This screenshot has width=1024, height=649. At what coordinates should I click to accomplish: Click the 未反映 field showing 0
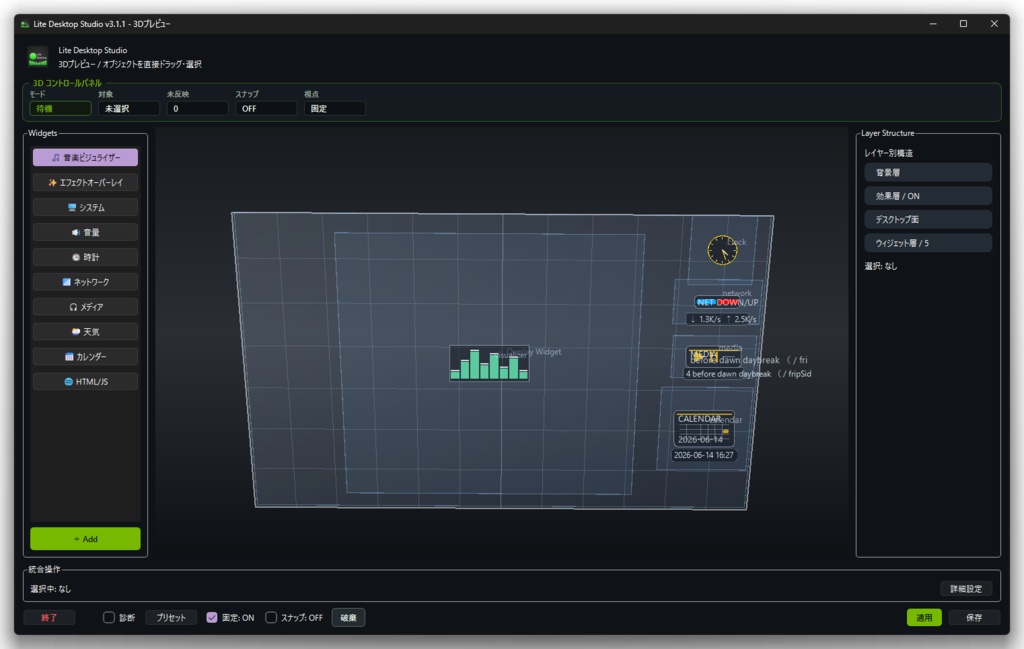(197, 108)
